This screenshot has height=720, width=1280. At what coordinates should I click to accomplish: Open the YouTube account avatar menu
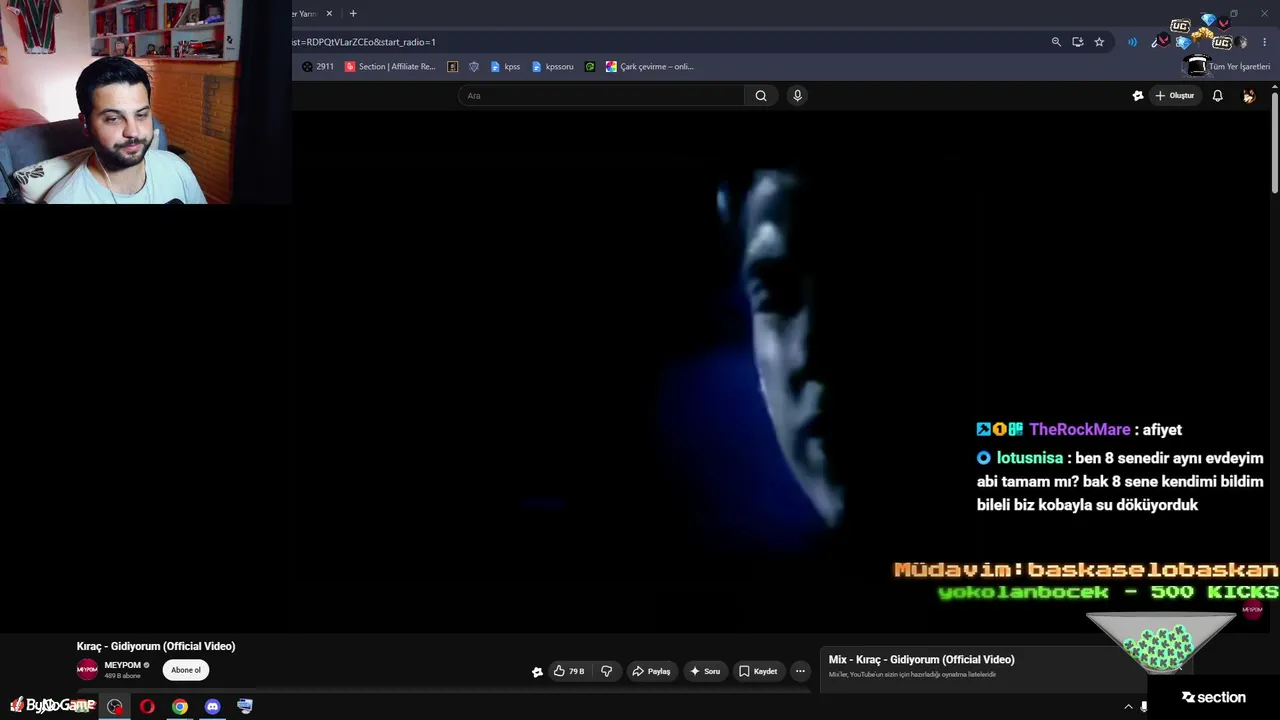coord(1249,96)
